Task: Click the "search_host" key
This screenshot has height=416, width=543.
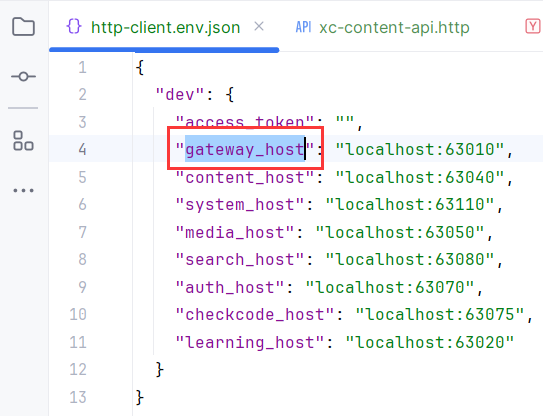Action: pyautogui.click(x=240, y=259)
